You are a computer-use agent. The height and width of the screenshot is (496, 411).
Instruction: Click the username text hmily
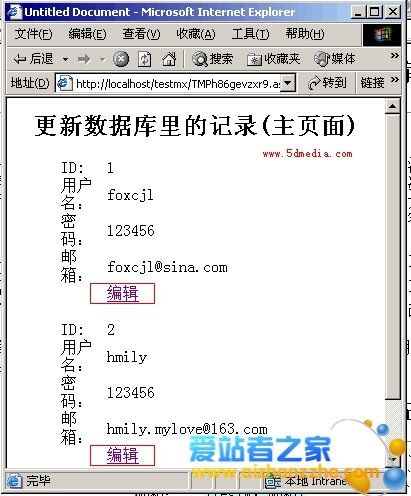(127, 357)
